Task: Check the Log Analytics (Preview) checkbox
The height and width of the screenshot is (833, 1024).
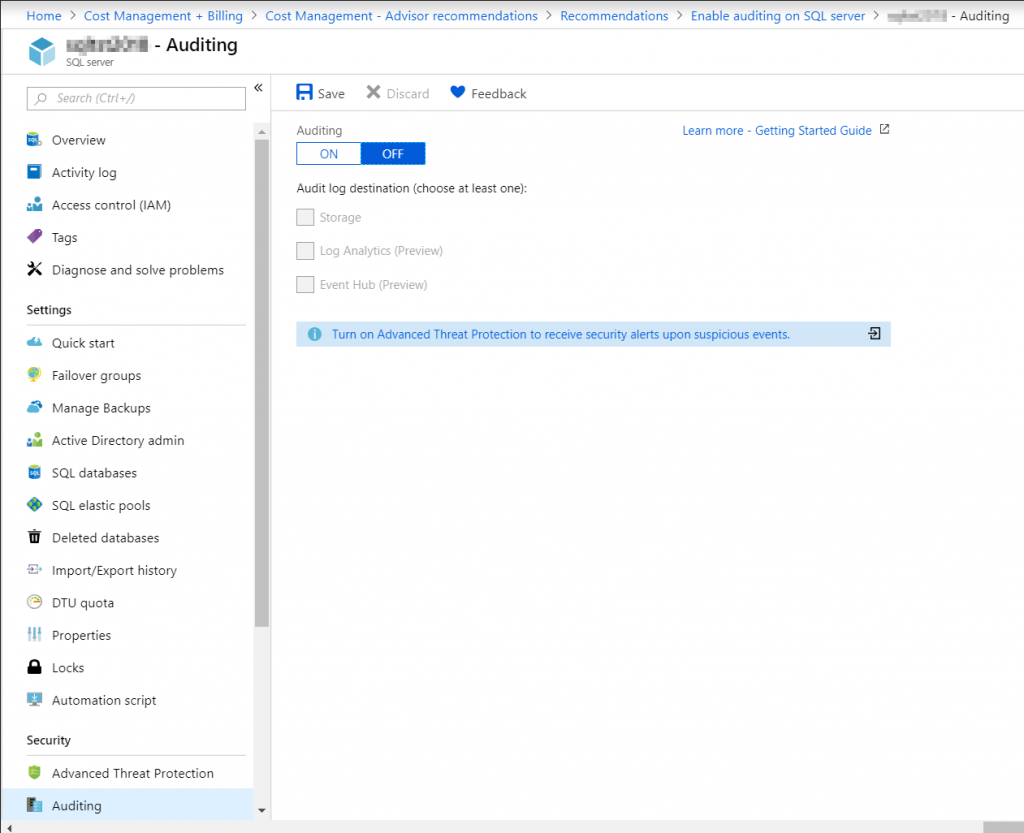Action: pyautogui.click(x=305, y=251)
